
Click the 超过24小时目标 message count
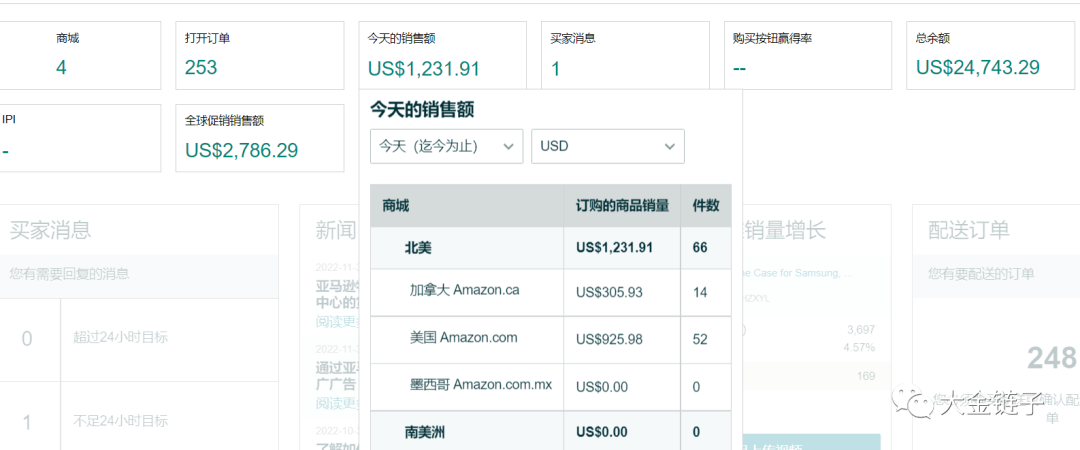[x=27, y=338]
